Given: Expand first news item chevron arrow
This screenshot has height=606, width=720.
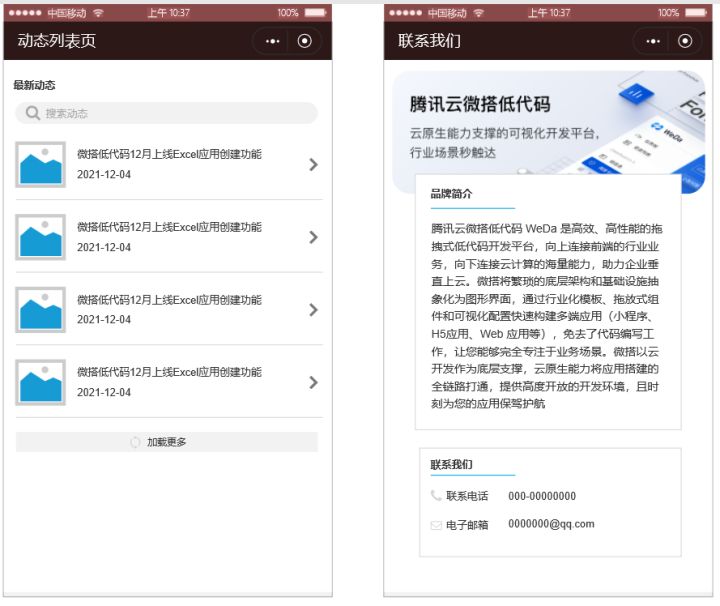Looking at the screenshot, I should 314,164.
